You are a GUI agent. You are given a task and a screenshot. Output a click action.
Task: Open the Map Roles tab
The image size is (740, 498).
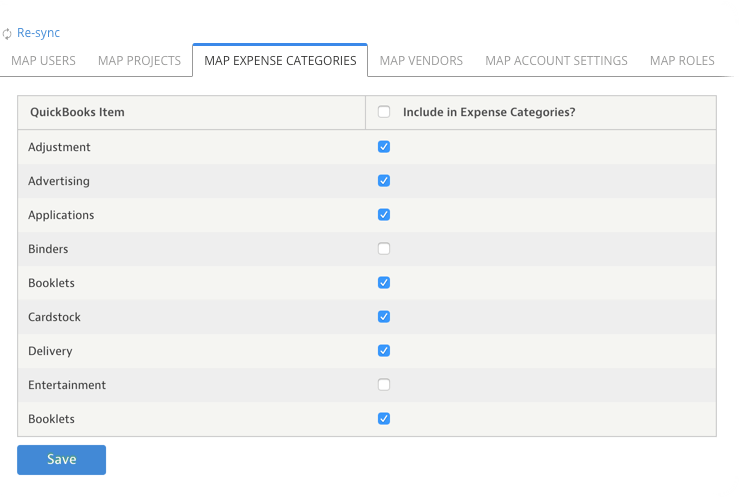tap(682, 60)
